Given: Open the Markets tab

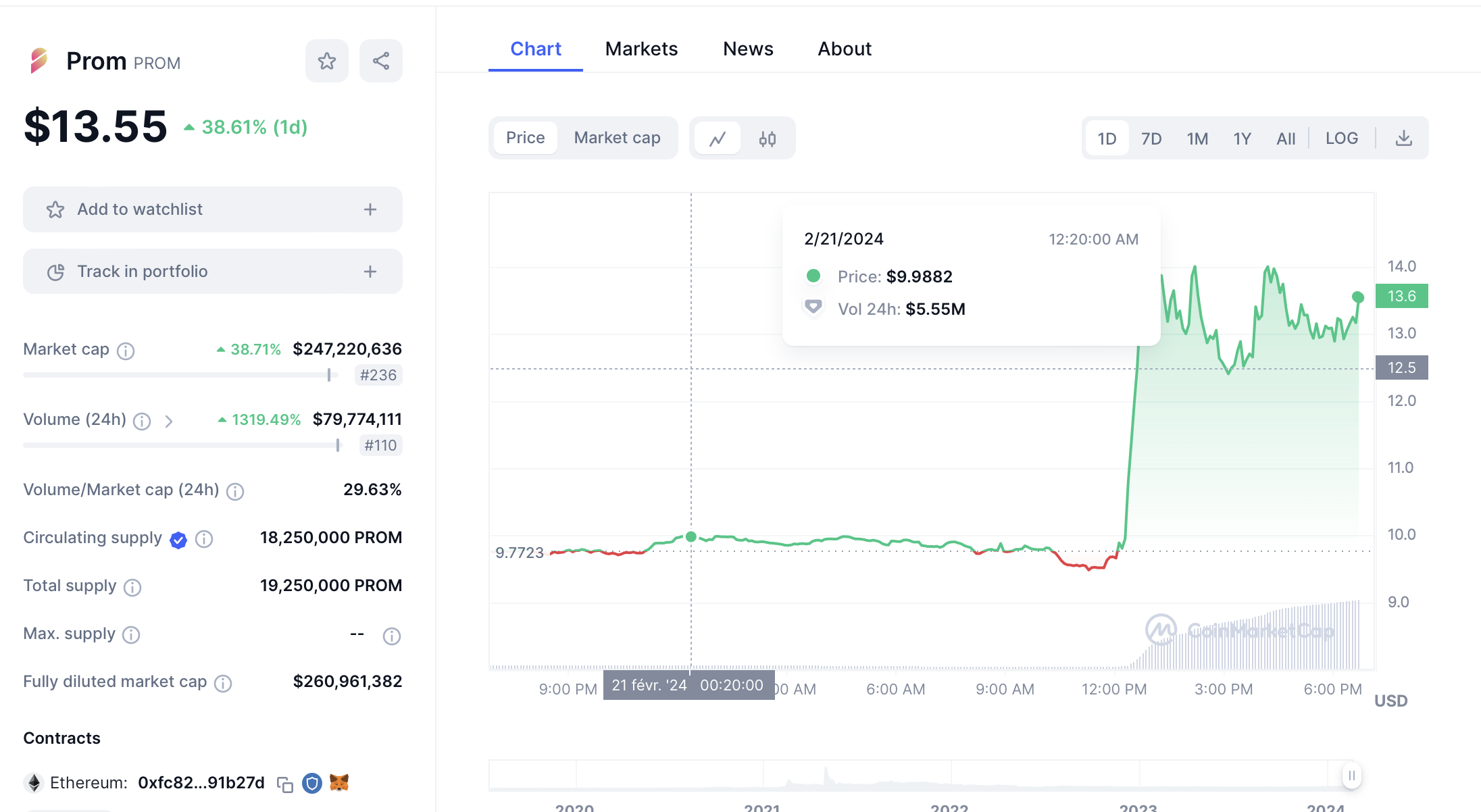Looking at the screenshot, I should (641, 49).
